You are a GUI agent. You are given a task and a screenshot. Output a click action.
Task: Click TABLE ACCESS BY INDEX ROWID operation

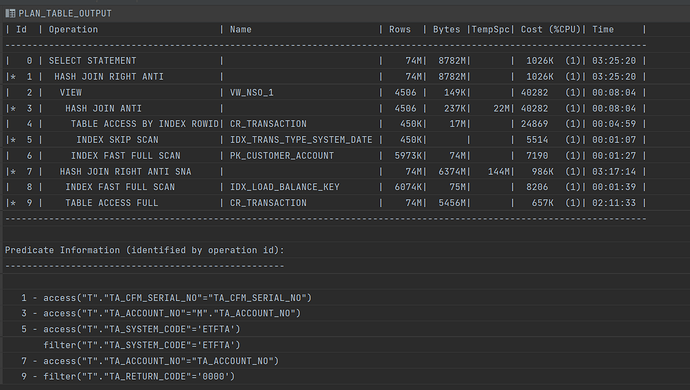coord(145,124)
